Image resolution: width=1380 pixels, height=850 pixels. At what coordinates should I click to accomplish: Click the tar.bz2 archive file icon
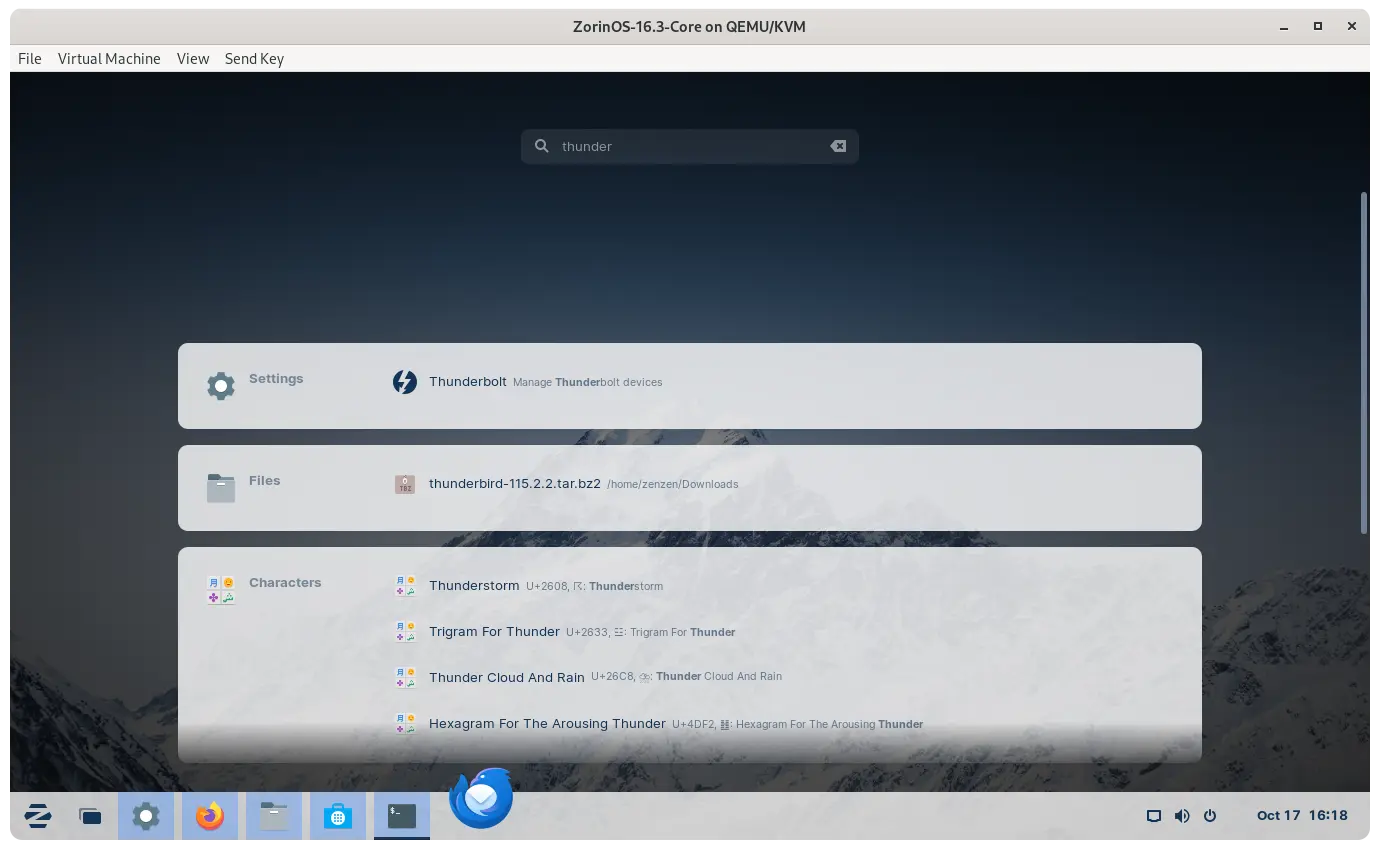pyautogui.click(x=405, y=484)
